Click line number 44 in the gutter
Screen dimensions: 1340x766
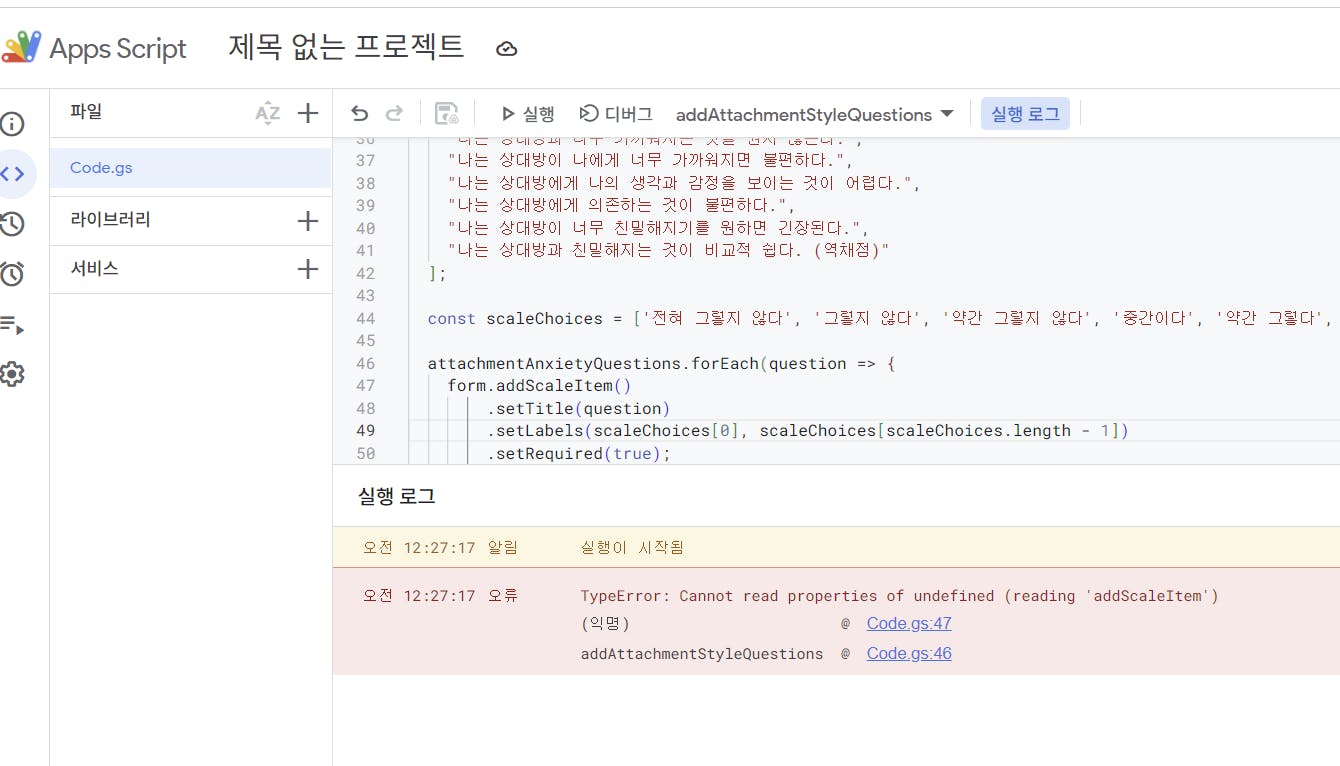coord(365,319)
